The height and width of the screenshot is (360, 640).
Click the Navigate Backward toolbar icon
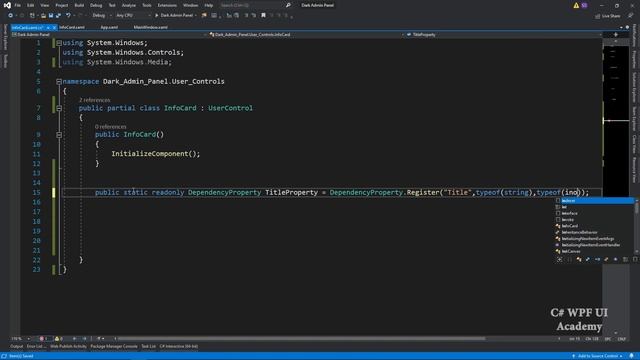click(x=11, y=16)
